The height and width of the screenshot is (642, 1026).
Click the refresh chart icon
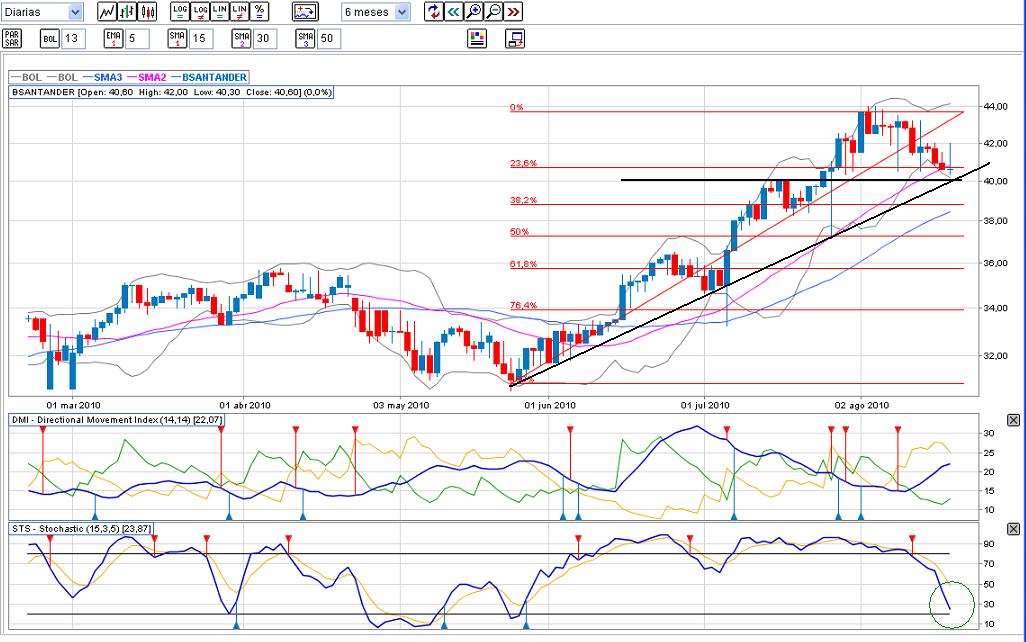click(x=433, y=12)
